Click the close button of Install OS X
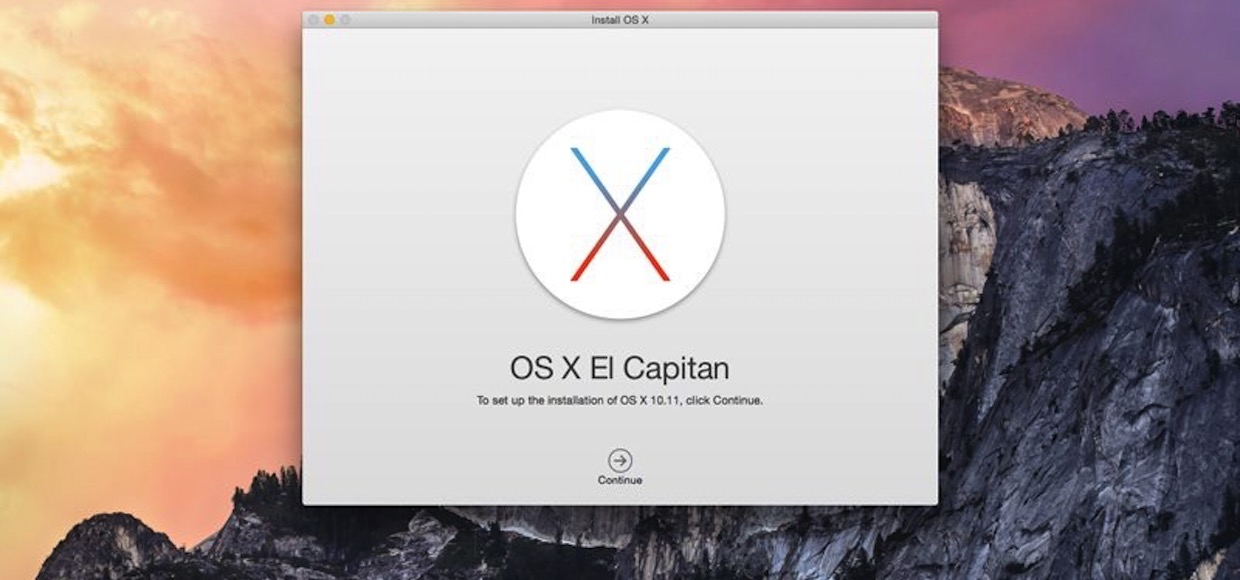 click(x=313, y=20)
